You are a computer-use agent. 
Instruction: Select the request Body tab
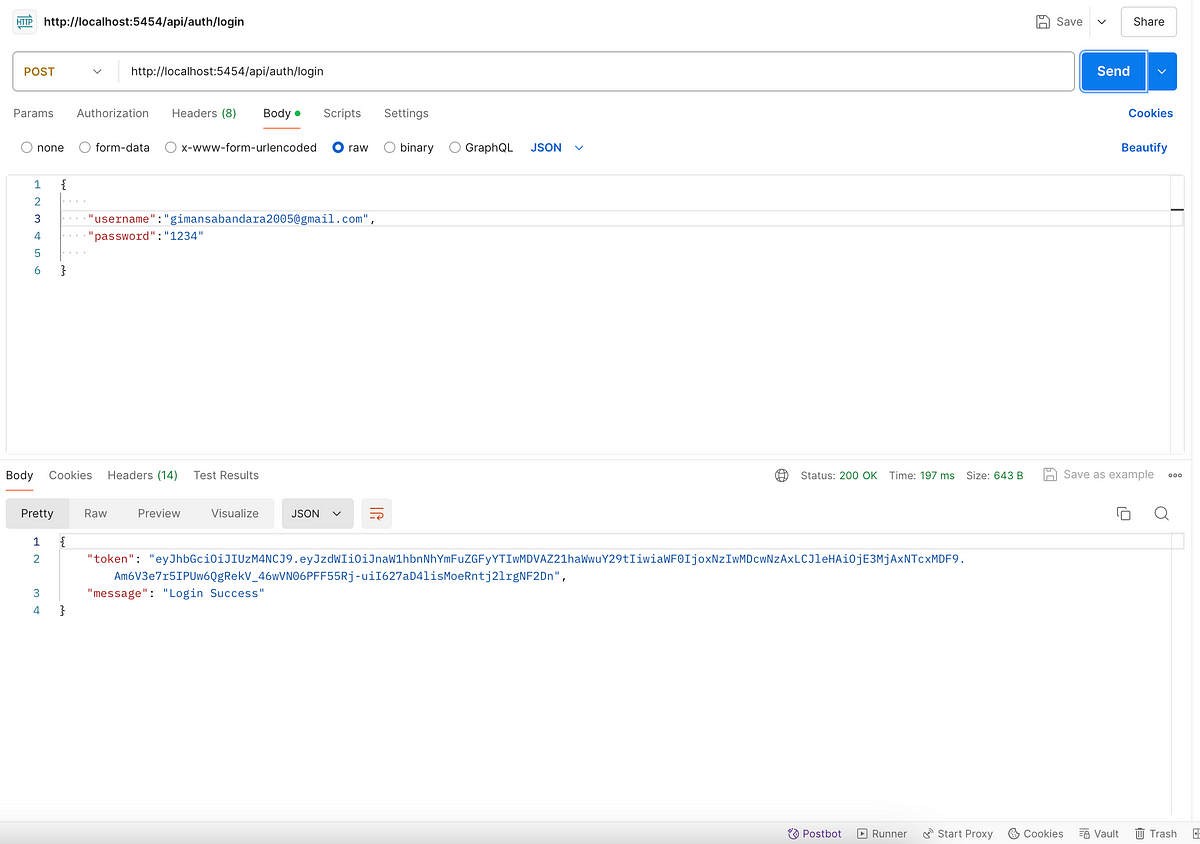pyautogui.click(x=281, y=113)
